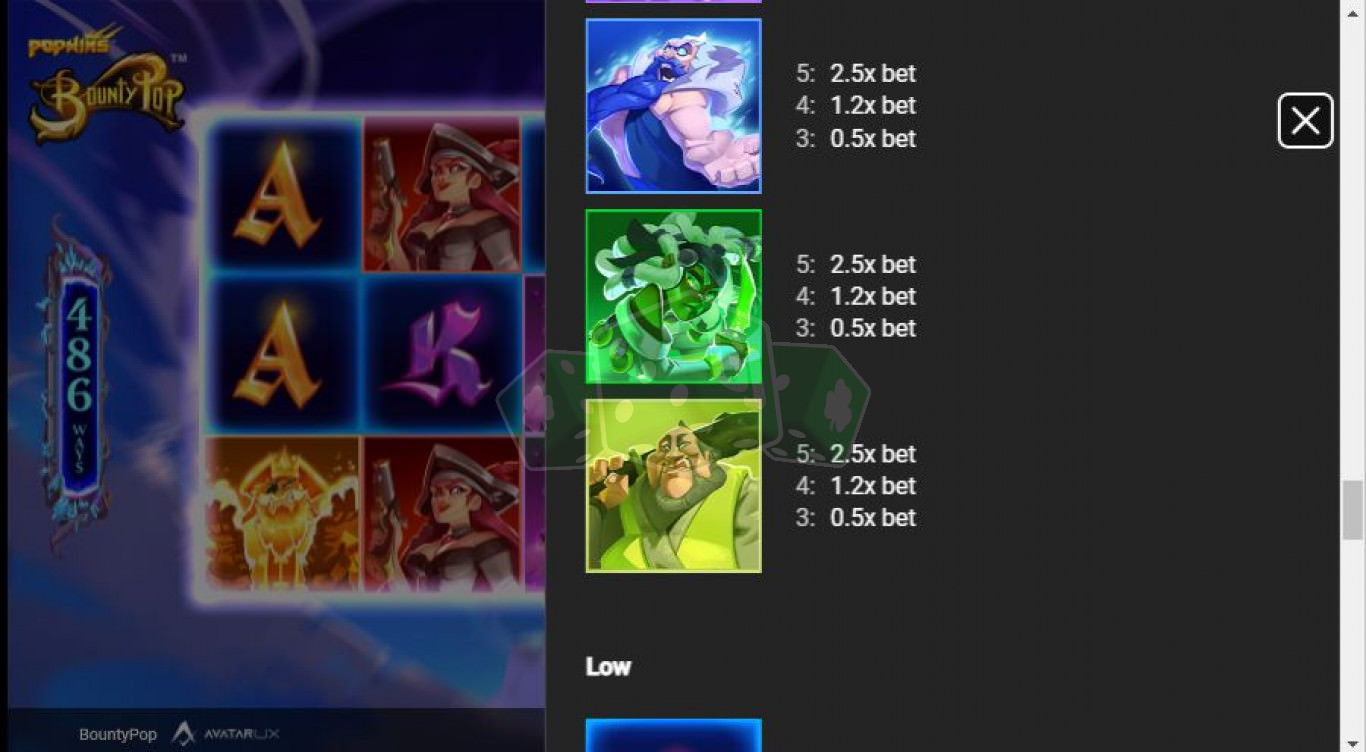Click the partially visible blue low symbol
This screenshot has height=752, width=1366.
coord(673,735)
